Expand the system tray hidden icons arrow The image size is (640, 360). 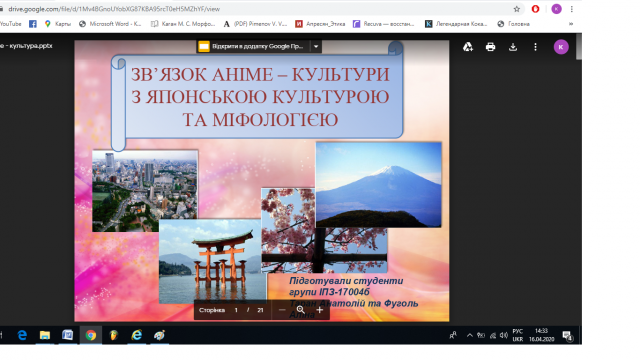[470, 335]
